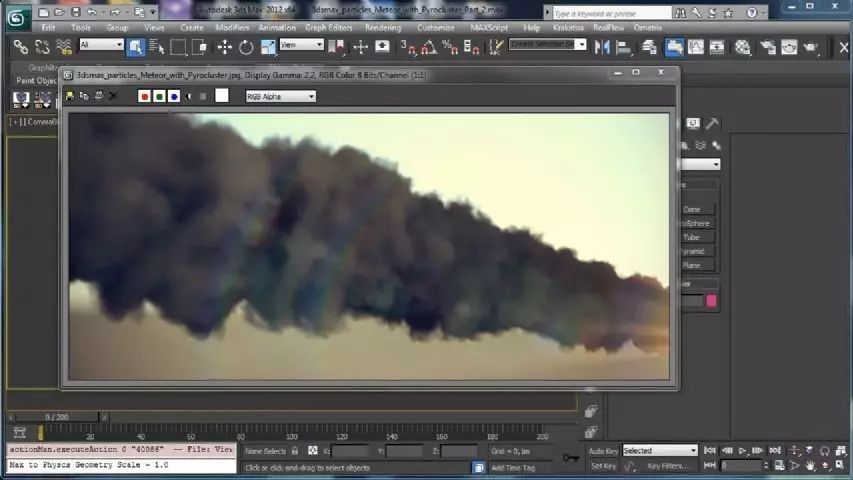The height and width of the screenshot is (480, 853).
Task: Open the Selected key filter dropdown
Action: pyautogui.click(x=659, y=451)
